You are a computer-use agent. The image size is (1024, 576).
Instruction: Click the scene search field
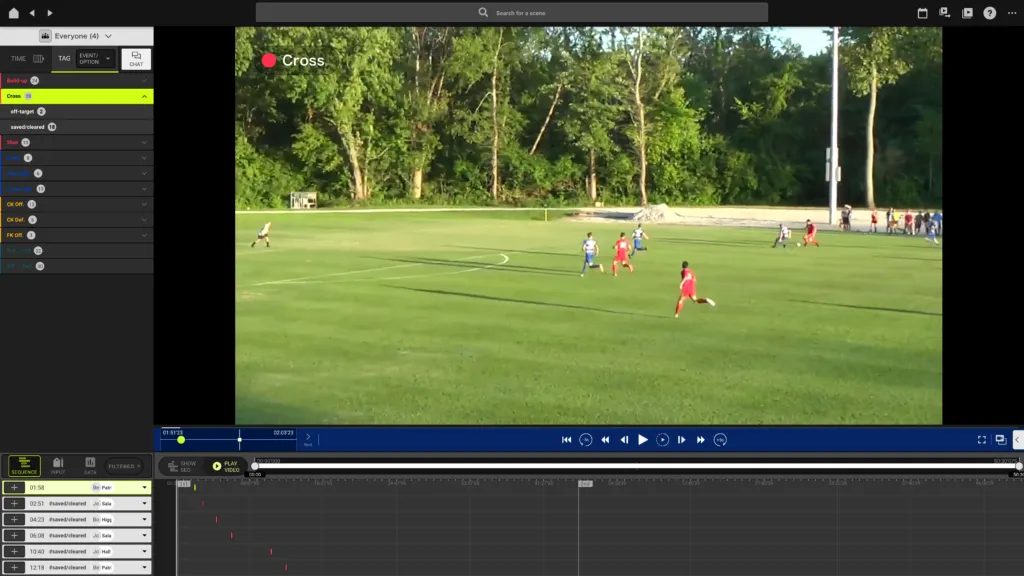[511, 12]
